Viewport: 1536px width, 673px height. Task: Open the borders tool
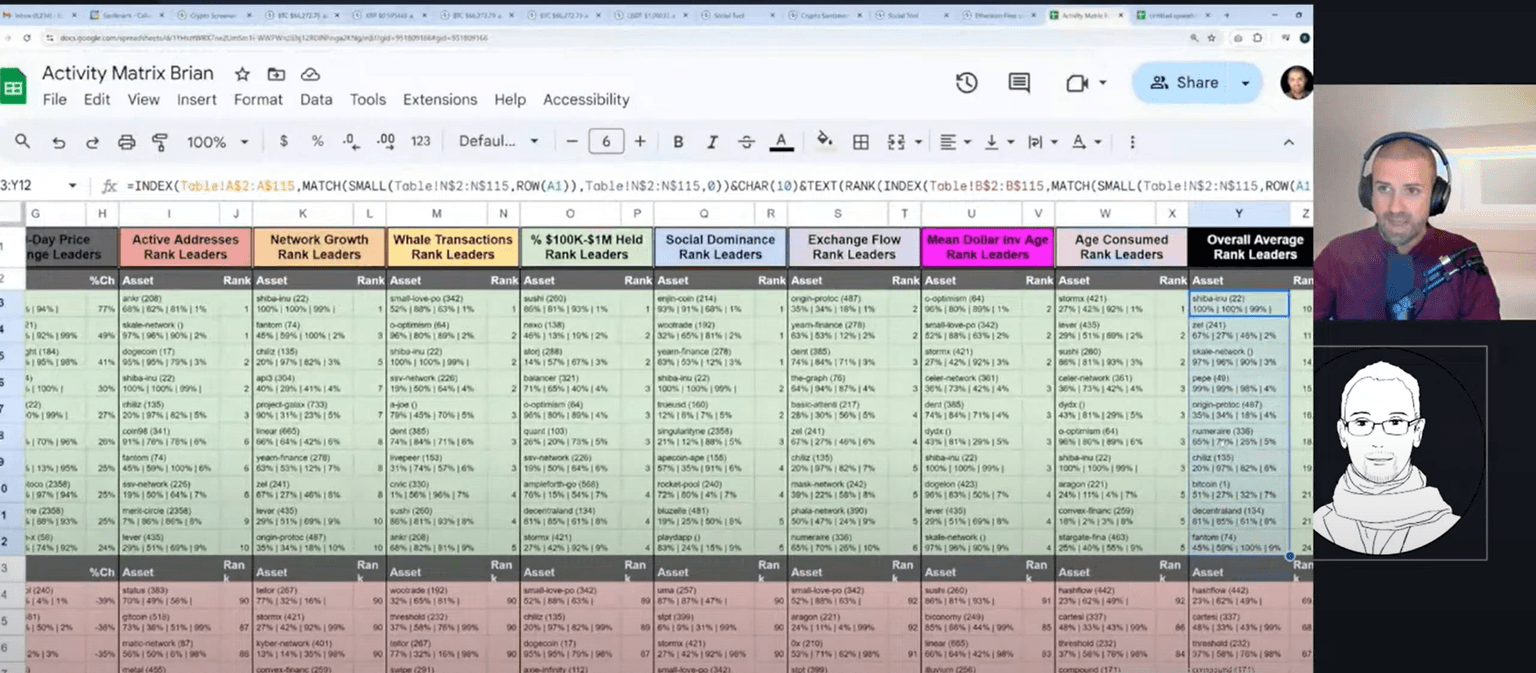tap(860, 142)
